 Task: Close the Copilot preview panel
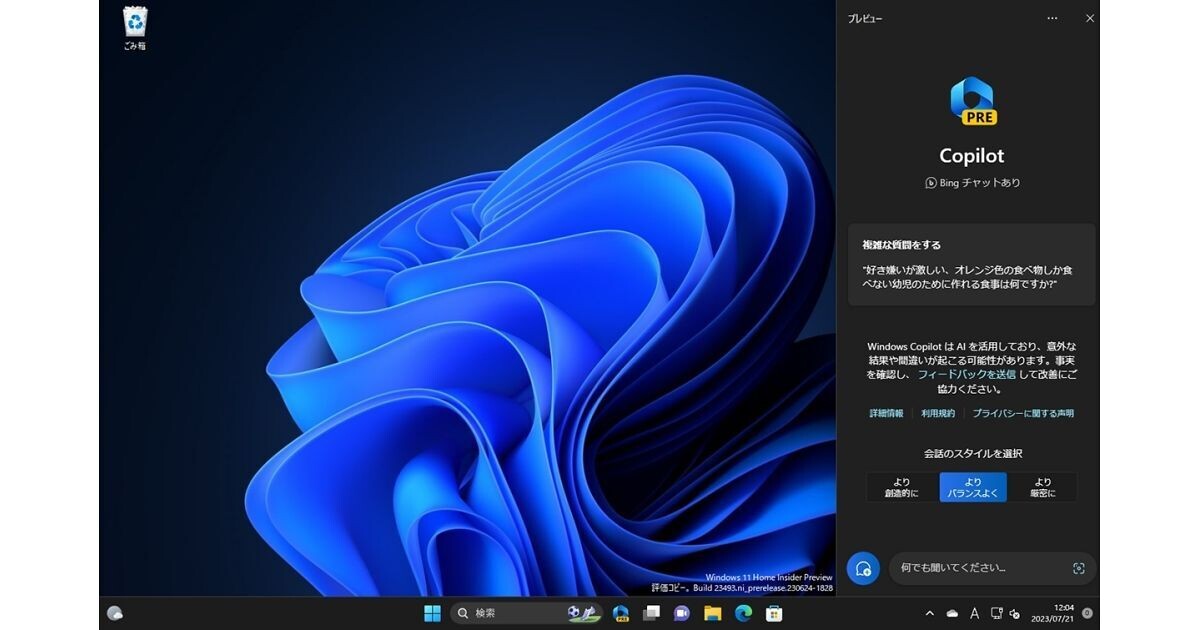point(1090,18)
